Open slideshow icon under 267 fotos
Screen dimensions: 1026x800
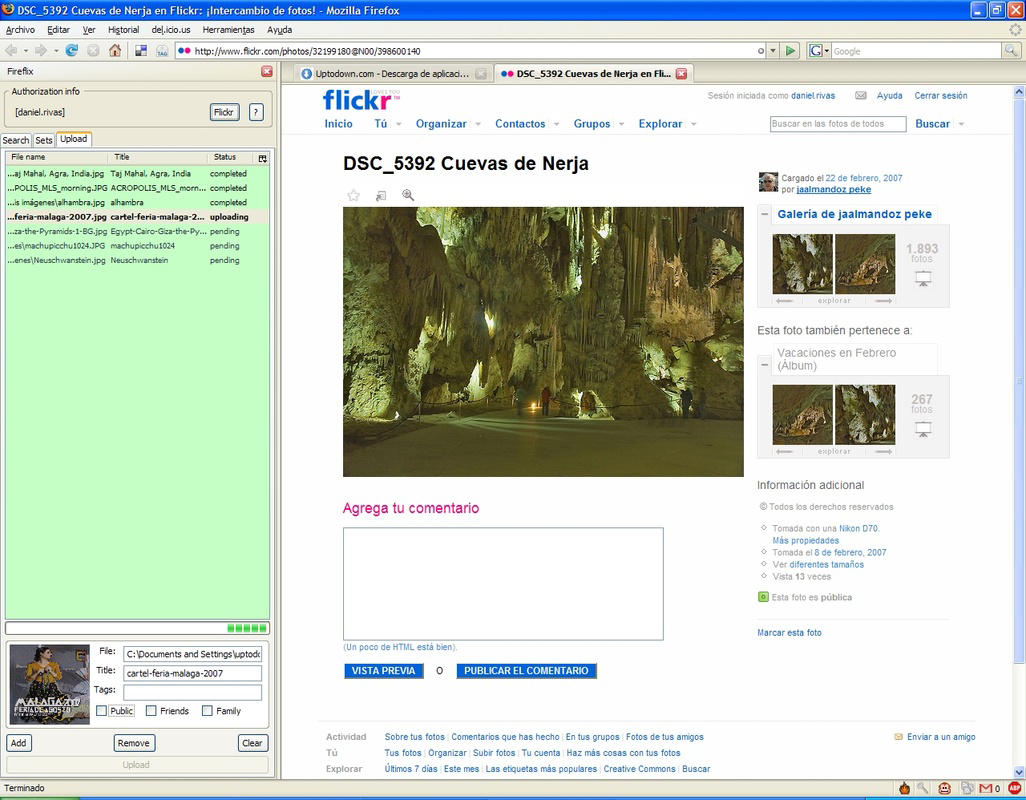click(923, 429)
